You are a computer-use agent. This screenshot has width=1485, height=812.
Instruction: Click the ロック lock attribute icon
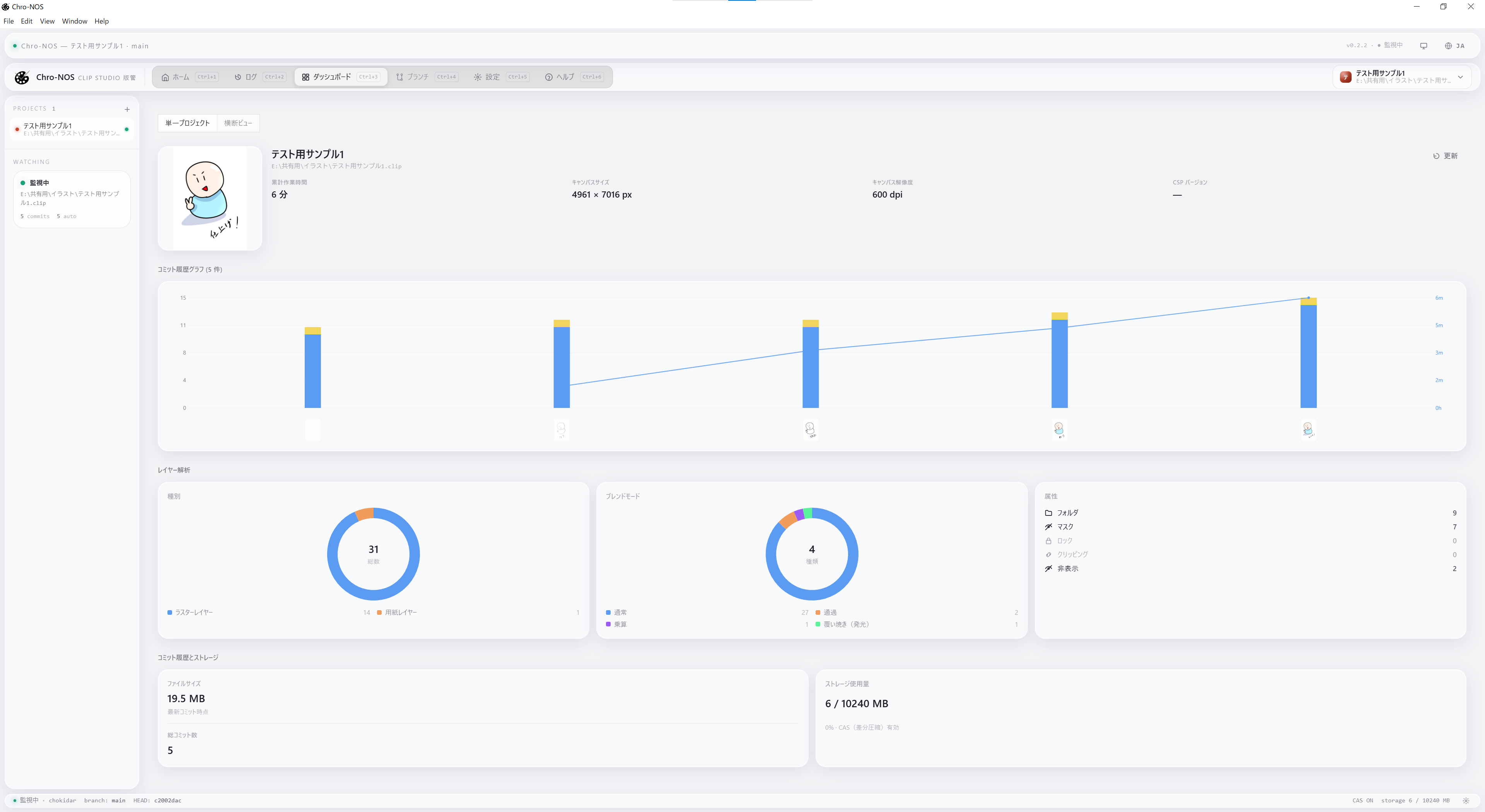point(1049,541)
